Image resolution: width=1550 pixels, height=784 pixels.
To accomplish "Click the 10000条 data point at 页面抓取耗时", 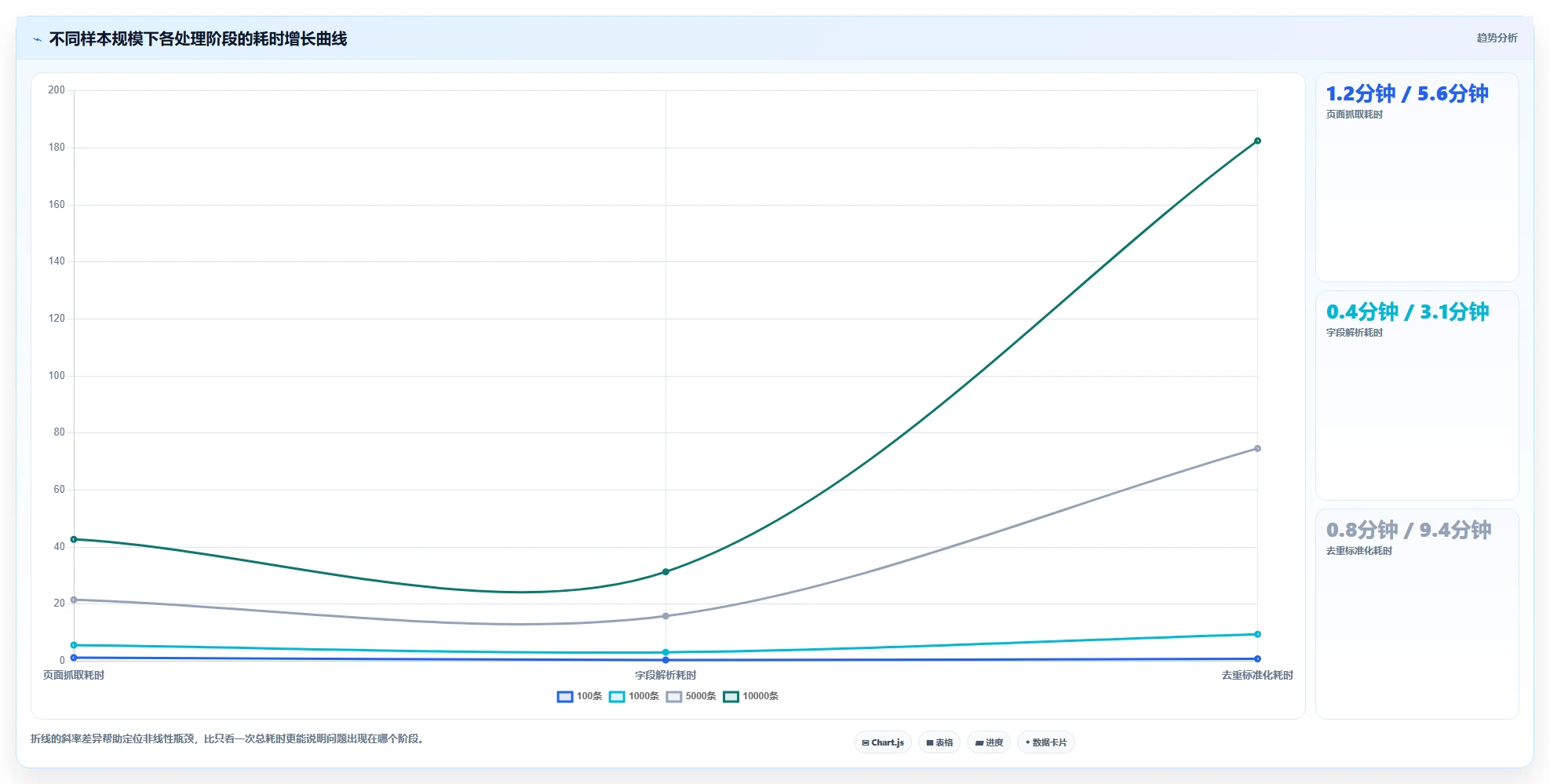I will 74,539.
